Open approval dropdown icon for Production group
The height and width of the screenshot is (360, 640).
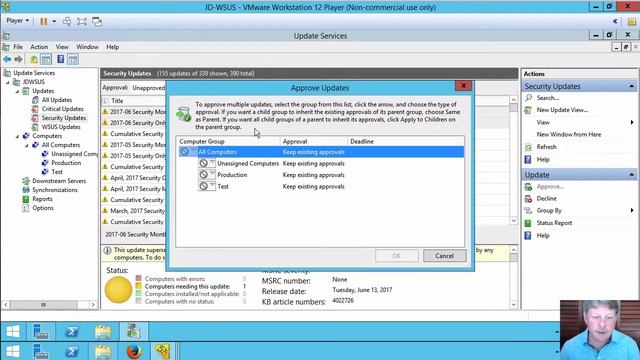click(207, 175)
